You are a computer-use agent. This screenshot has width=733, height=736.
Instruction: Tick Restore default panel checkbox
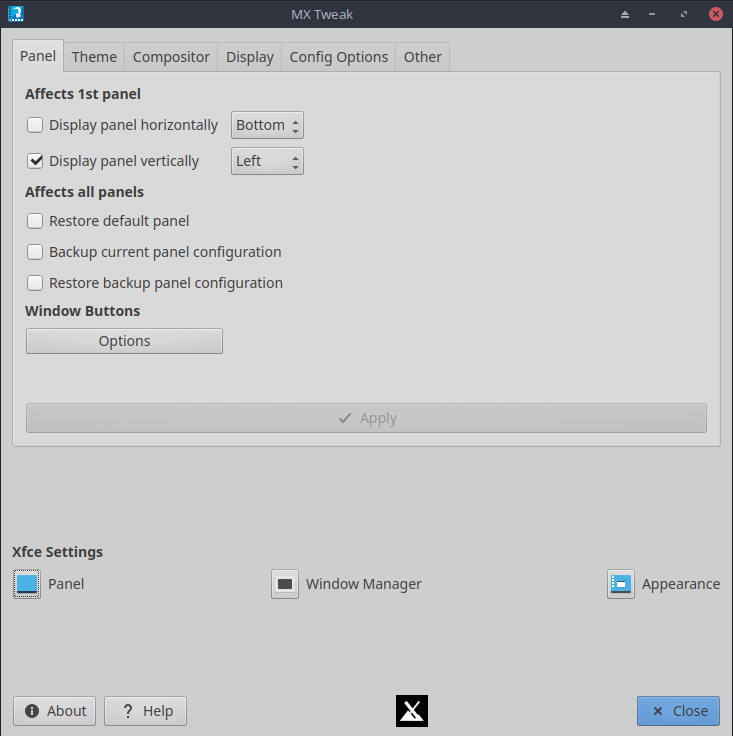tap(35, 221)
